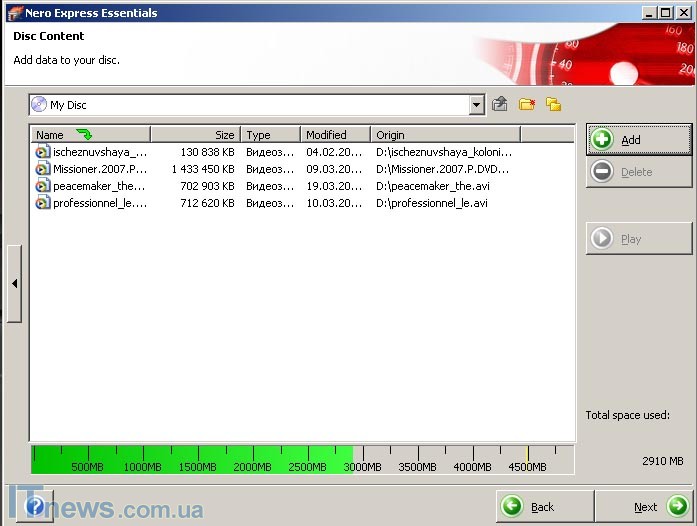Screen dimensions: 697x526
Task: Click the Type column header
Action: pyautogui.click(x=270, y=135)
